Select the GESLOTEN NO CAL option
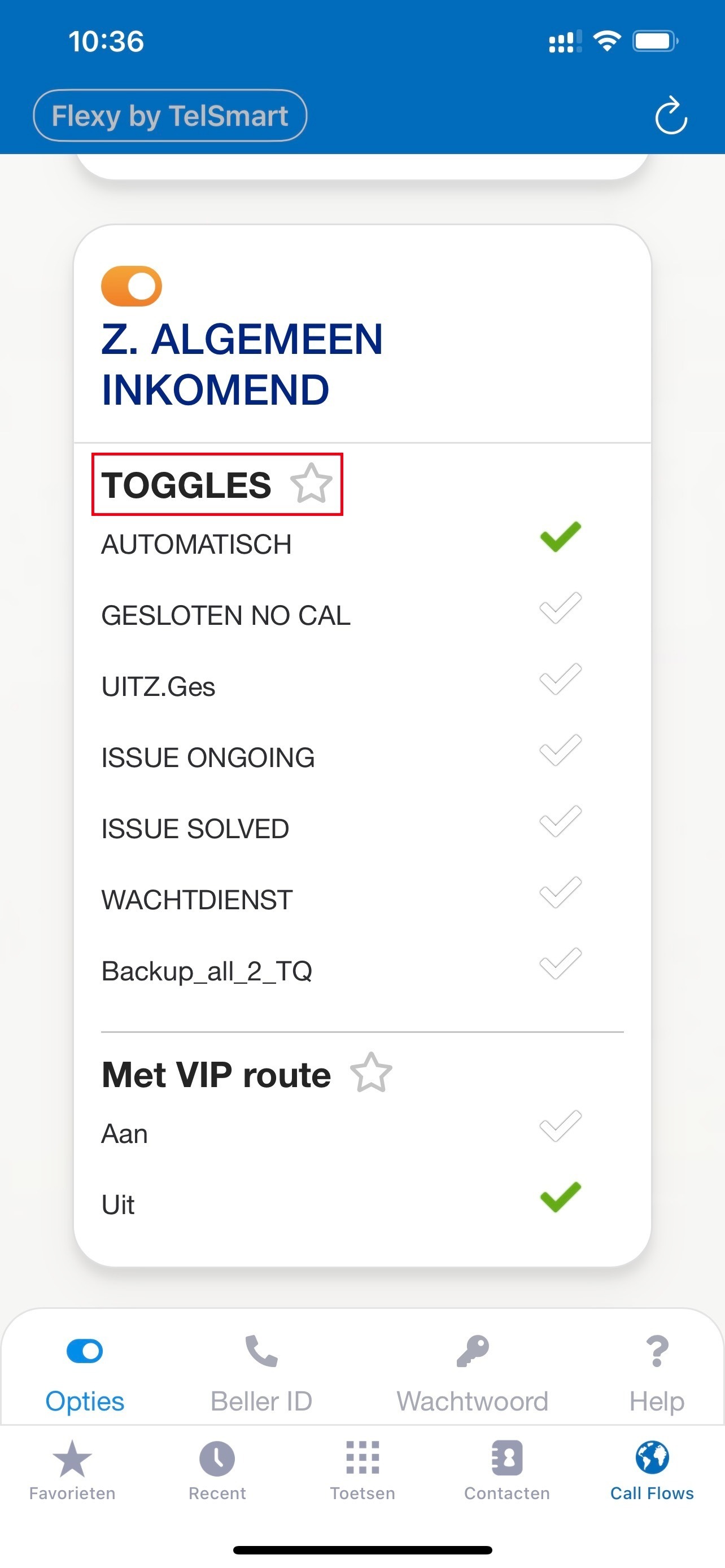Image resolution: width=725 pixels, height=1568 pixels. (560, 608)
